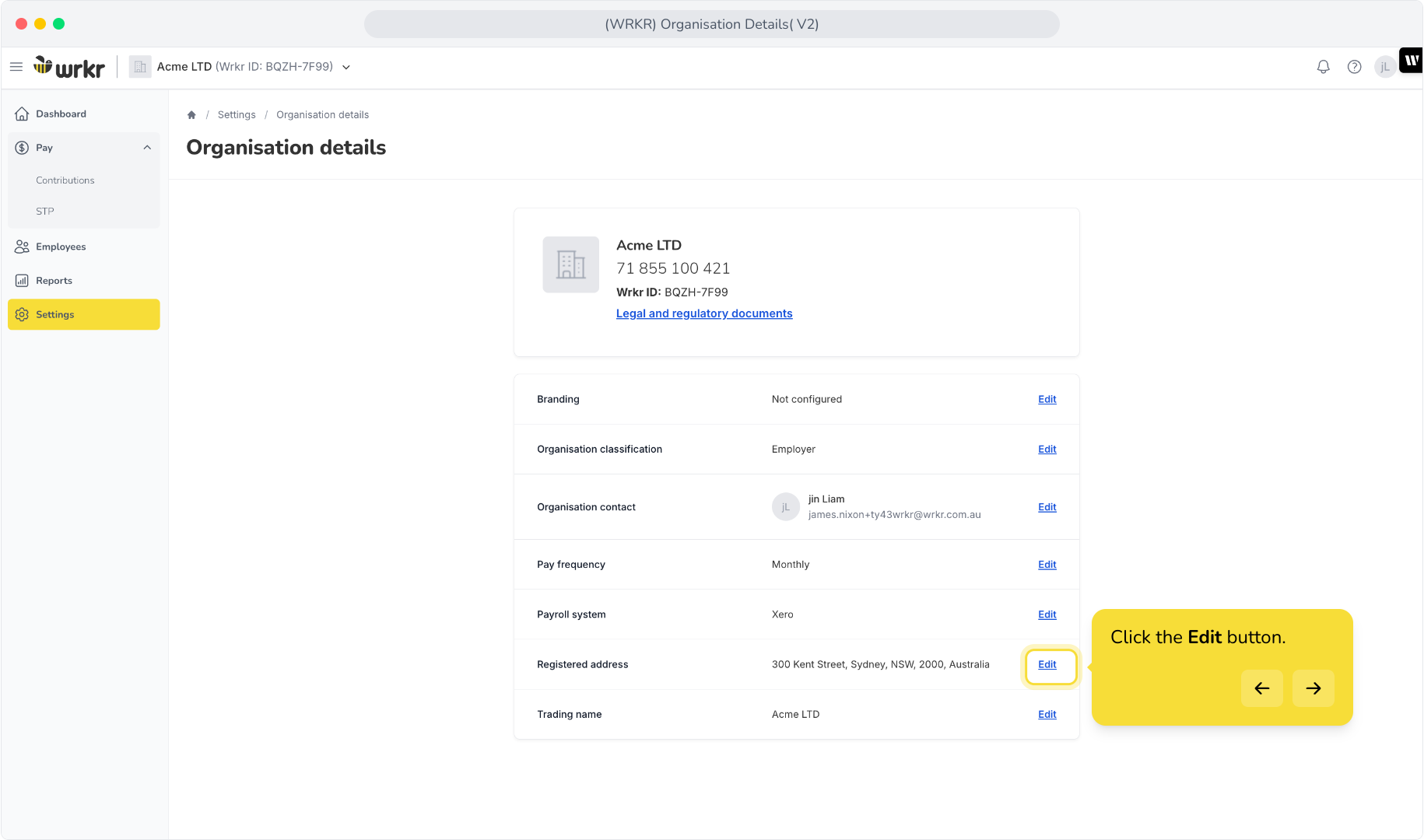The width and height of the screenshot is (1424, 840).
Task: Maximize the window with green button
Action: pyautogui.click(x=58, y=24)
